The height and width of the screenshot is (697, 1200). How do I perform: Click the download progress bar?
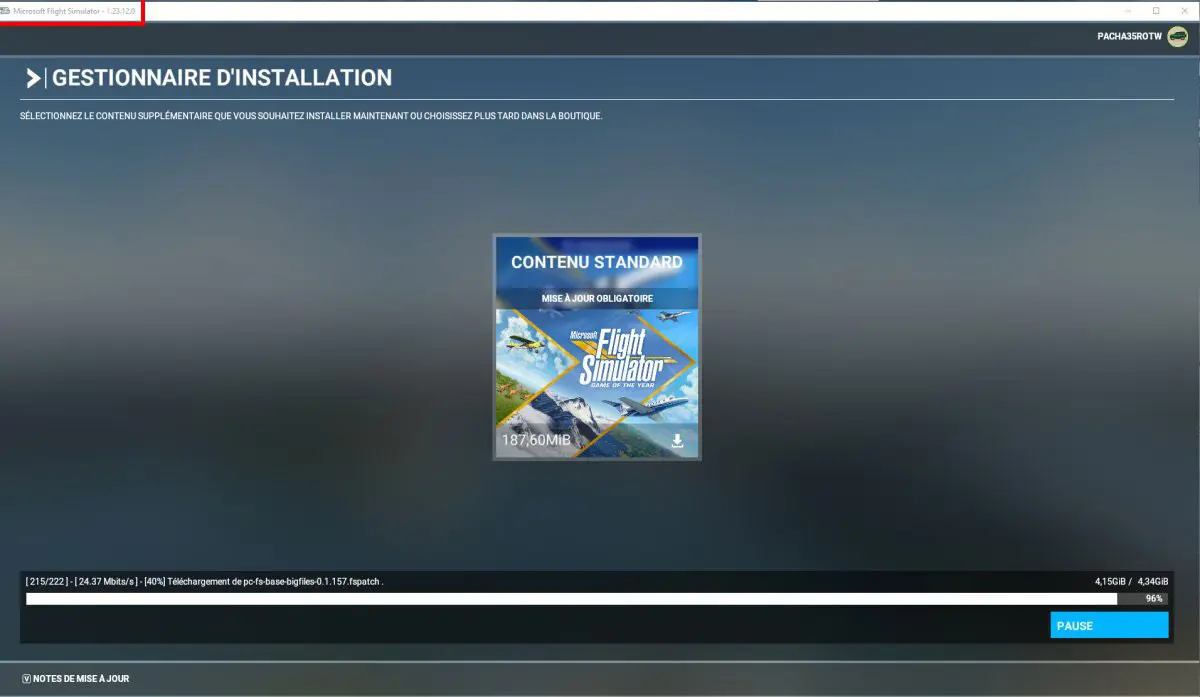tap(596, 599)
